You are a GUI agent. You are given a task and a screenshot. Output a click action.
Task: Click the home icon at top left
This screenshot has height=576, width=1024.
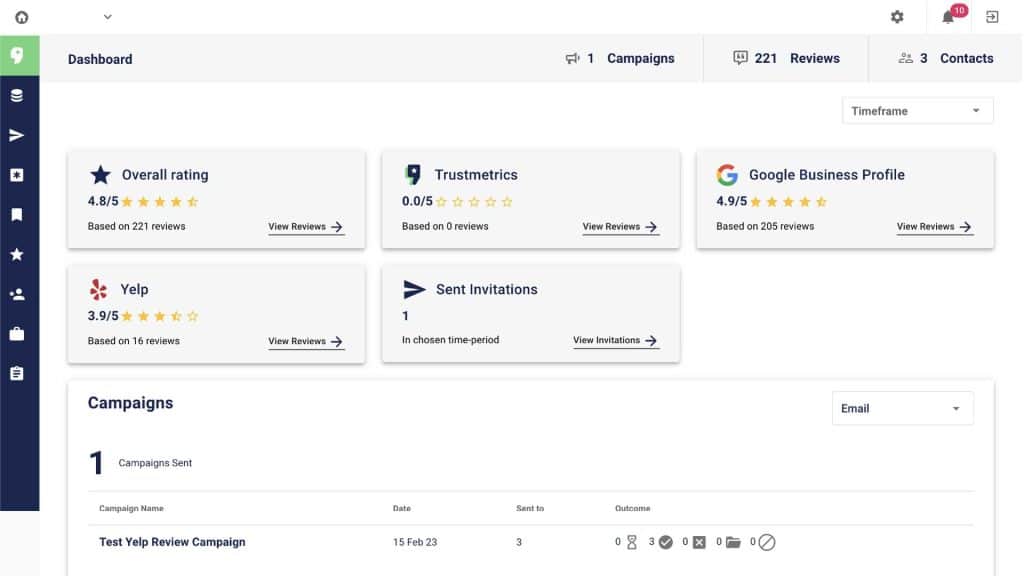tap(22, 17)
